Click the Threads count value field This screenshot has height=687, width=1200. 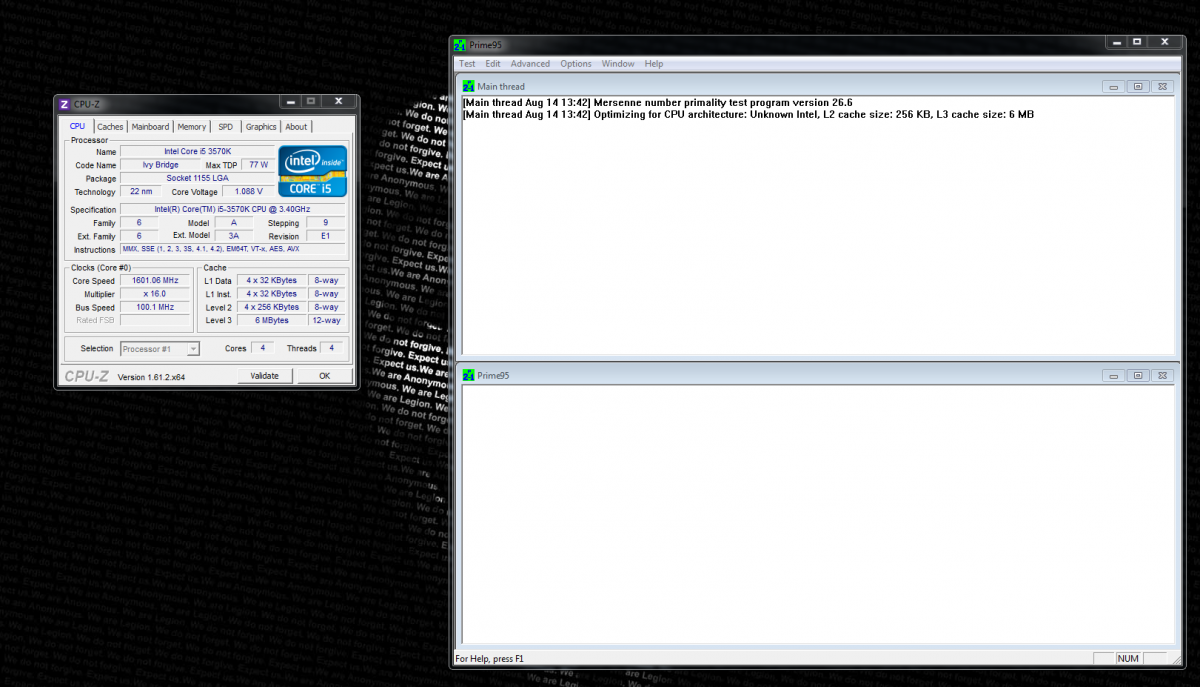pyautogui.click(x=334, y=348)
